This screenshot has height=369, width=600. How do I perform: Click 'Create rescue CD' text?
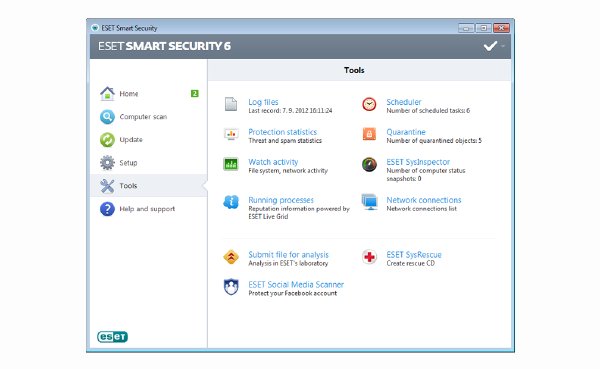[411, 263]
